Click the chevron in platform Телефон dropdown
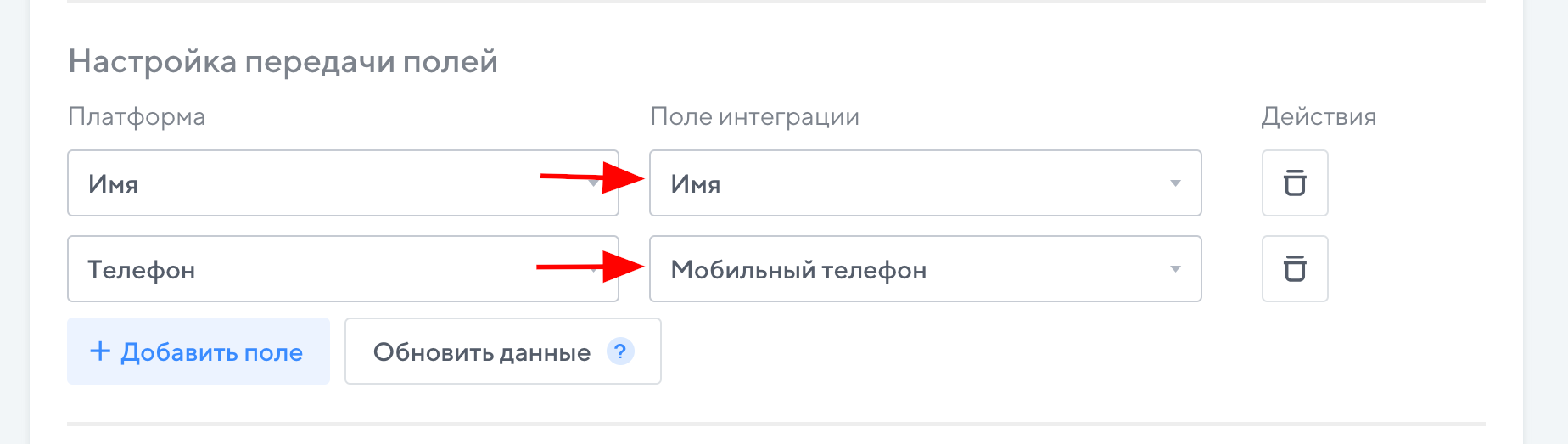The width and height of the screenshot is (1568, 444). click(x=596, y=269)
